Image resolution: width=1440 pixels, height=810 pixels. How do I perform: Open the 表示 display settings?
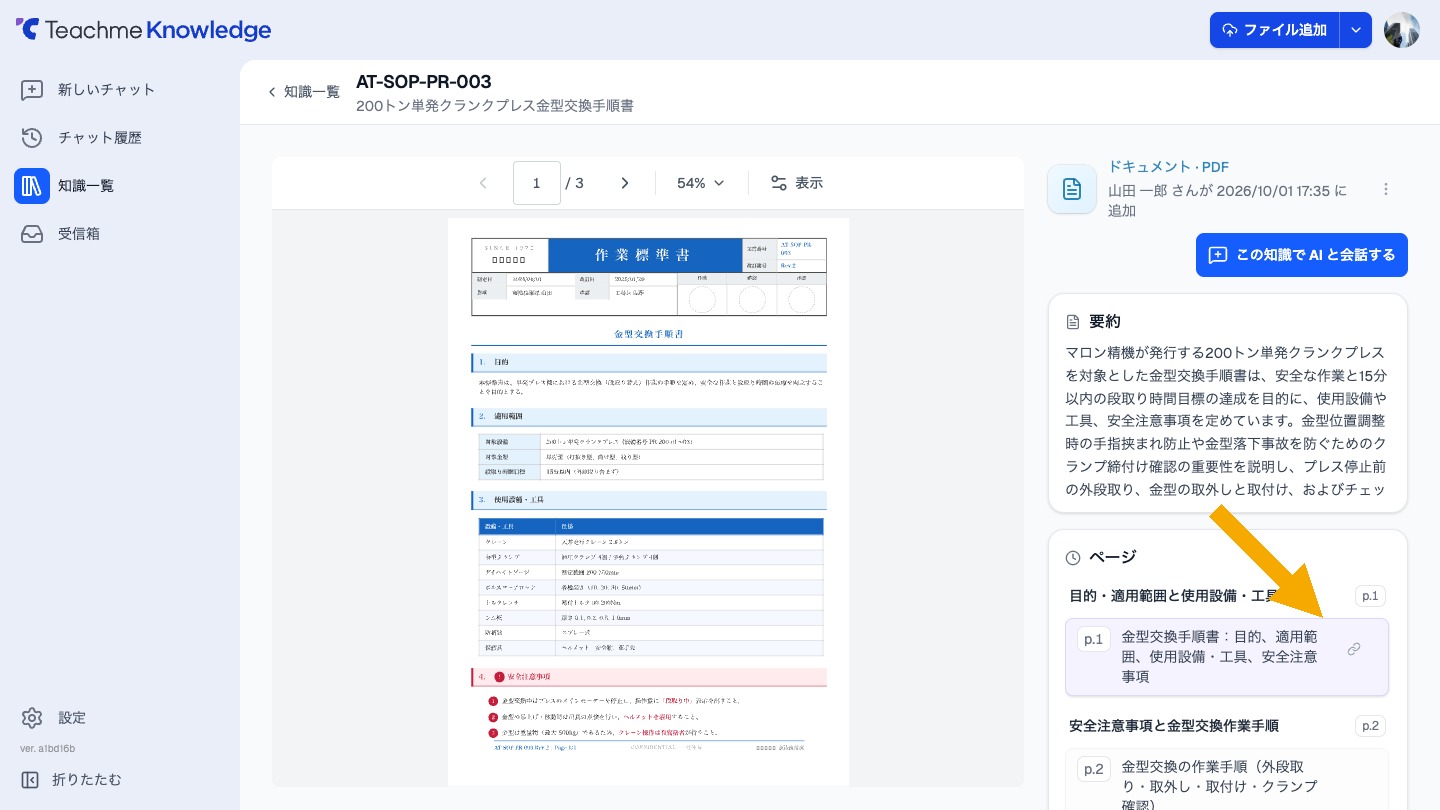797,183
